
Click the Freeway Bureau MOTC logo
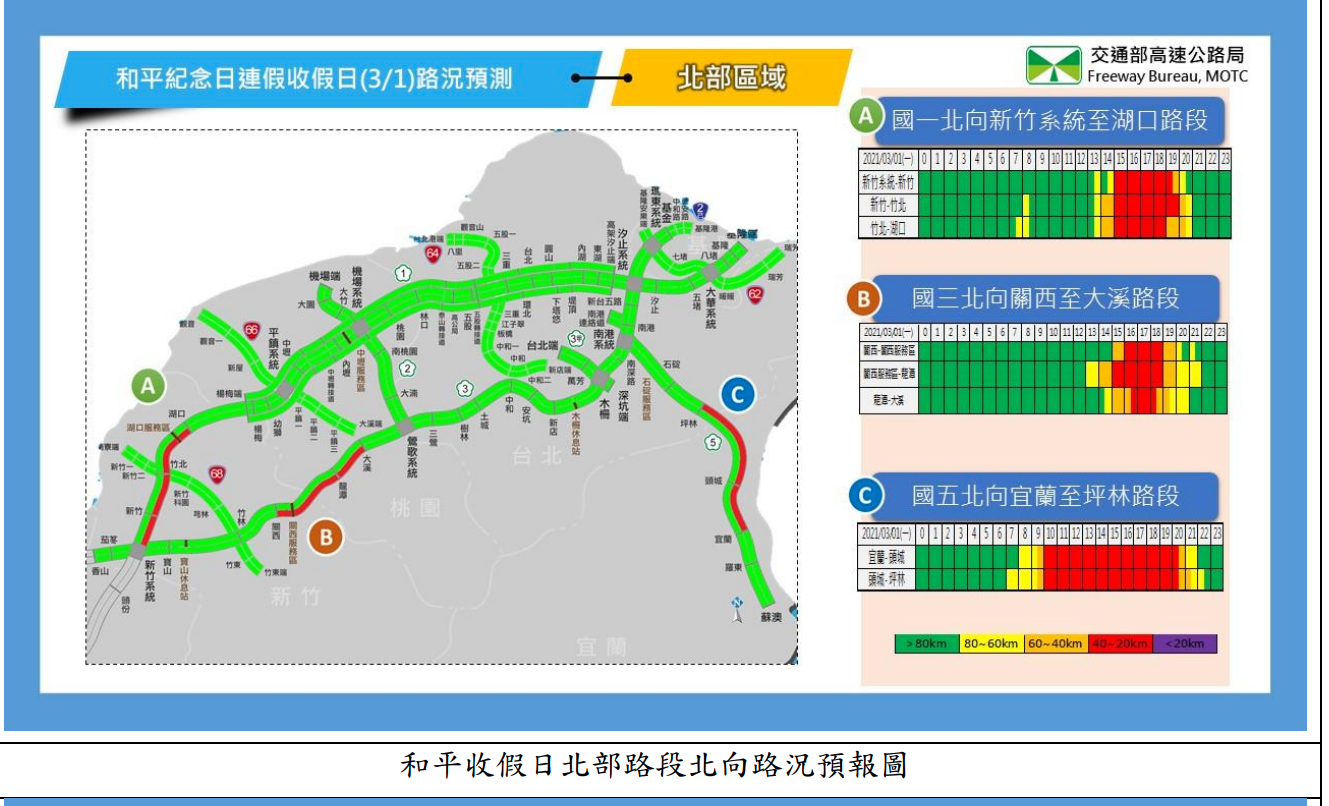tap(1054, 65)
